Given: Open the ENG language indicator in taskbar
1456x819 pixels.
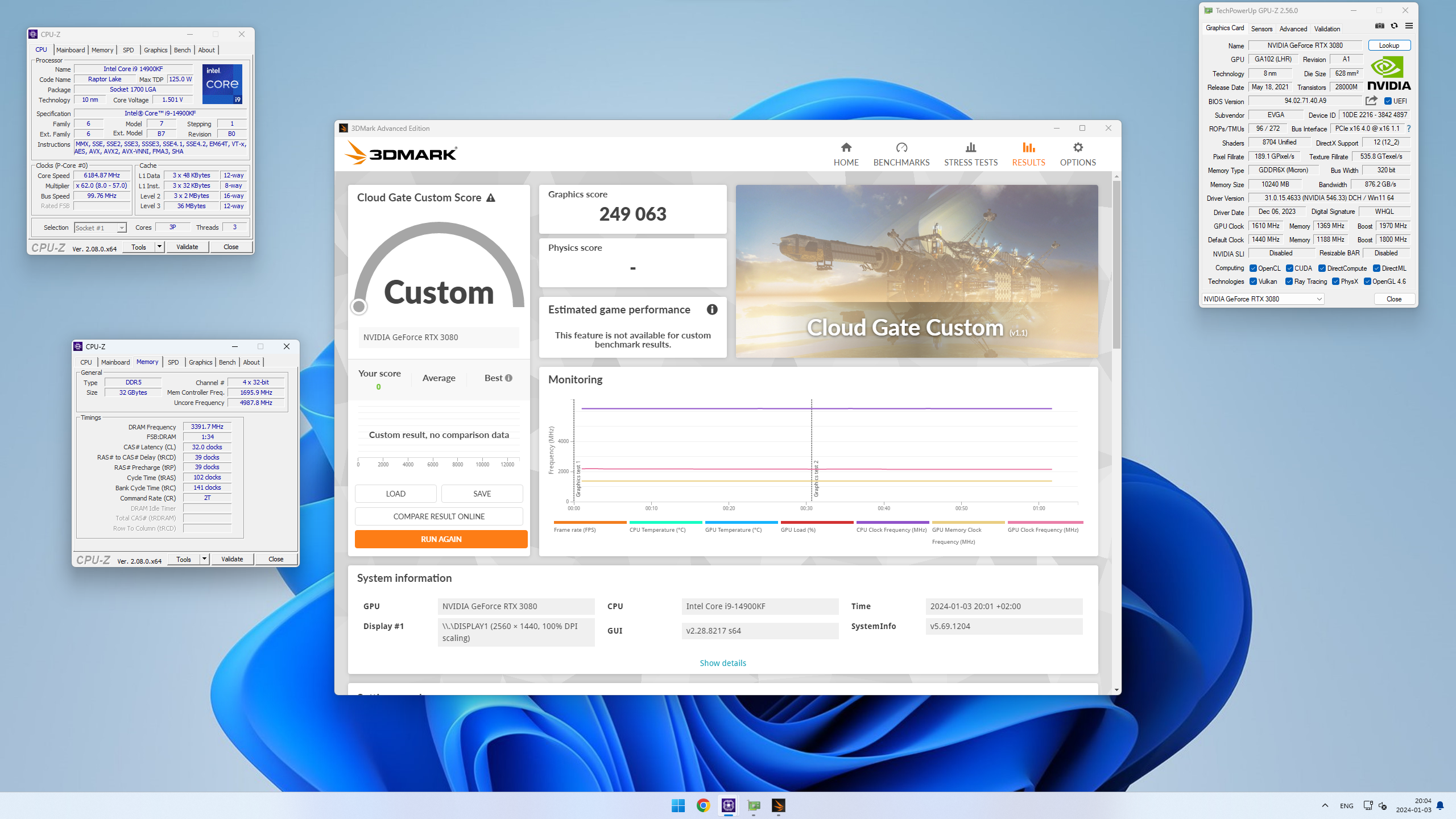Looking at the screenshot, I should [x=1346, y=805].
